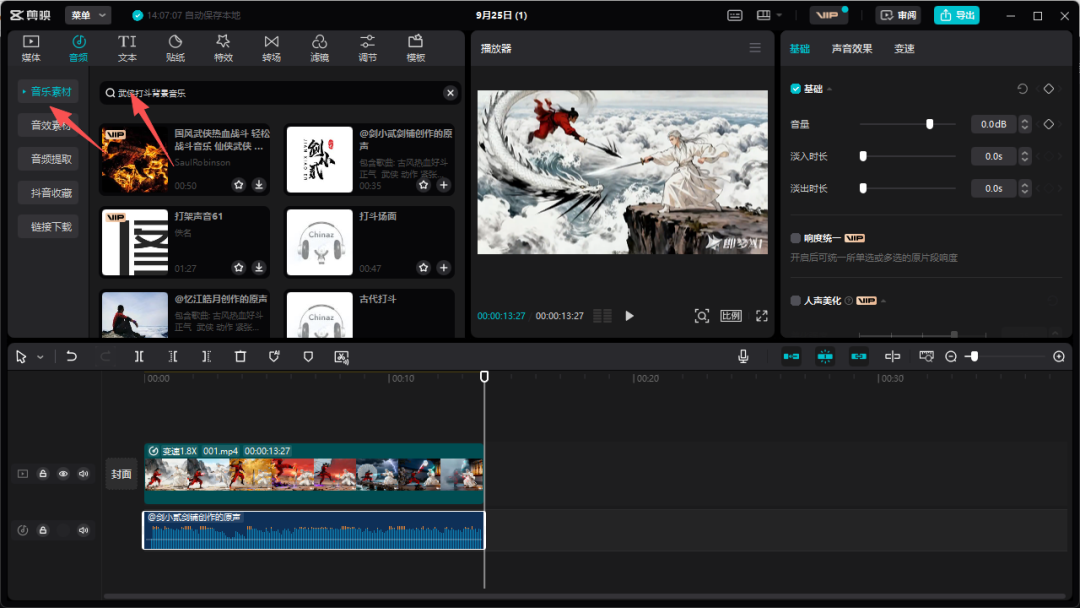Click the 导出 export button
Viewport: 1080px width, 608px height.
(x=956, y=15)
